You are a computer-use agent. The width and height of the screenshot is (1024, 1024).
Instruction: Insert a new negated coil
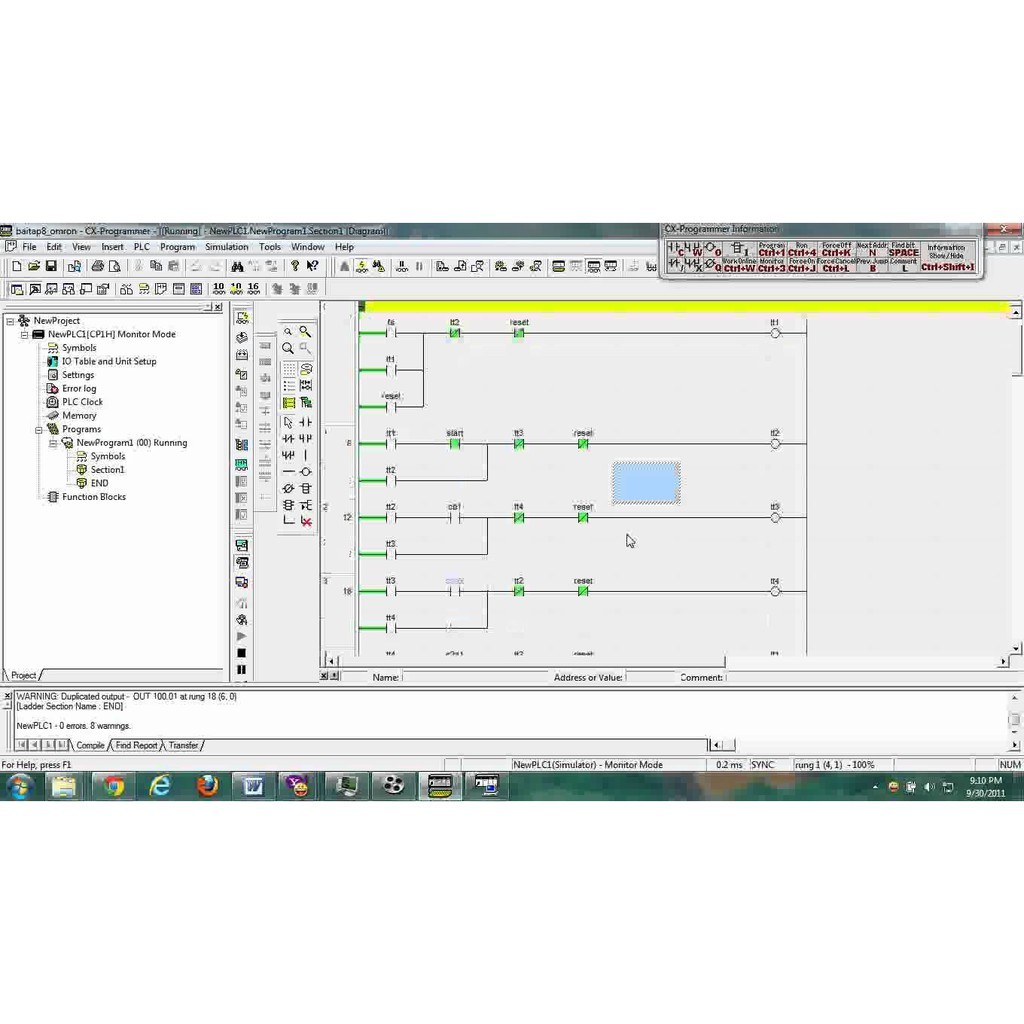[x=288, y=488]
